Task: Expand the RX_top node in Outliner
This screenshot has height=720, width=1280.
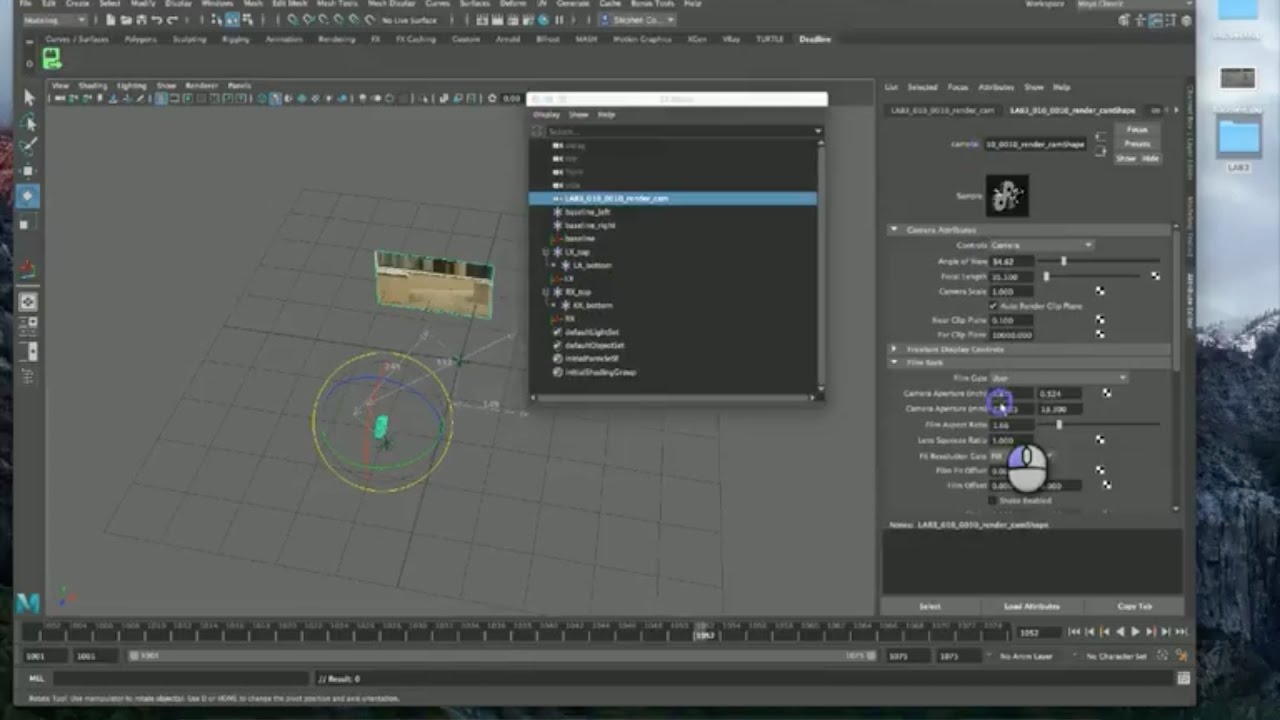Action: point(546,292)
